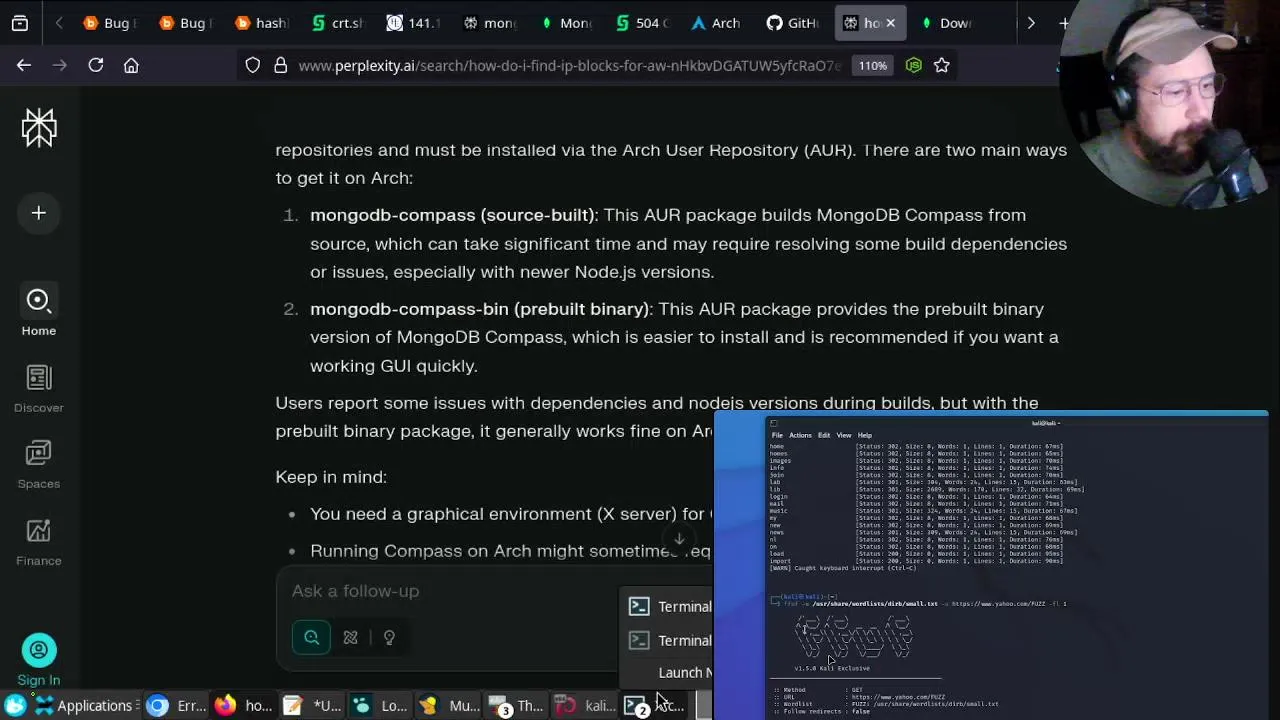Image resolution: width=1280 pixels, height=720 pixels.
Task: Select the lightbulb mode icon in the follow-up box
Action: [x=389, y=637]
